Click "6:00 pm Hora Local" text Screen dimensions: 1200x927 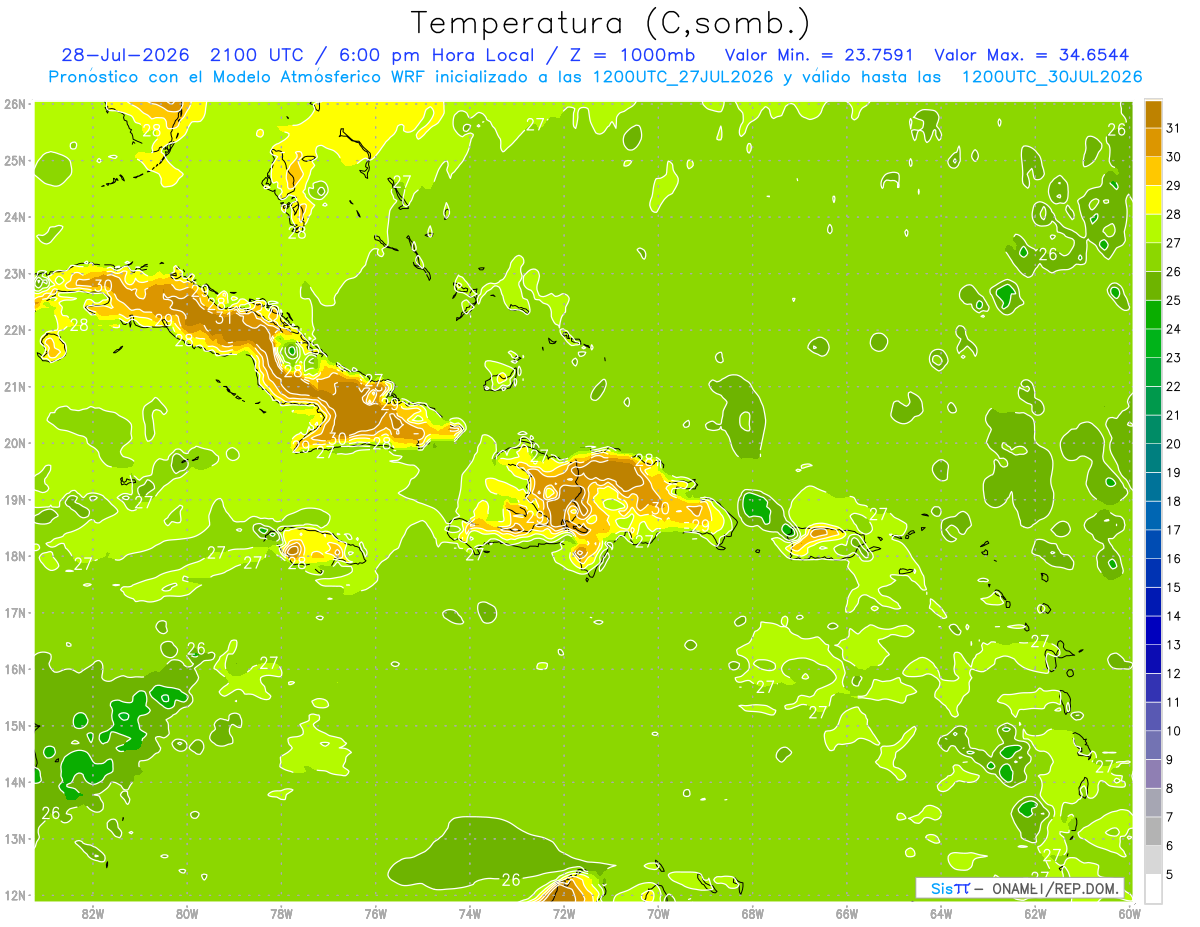click(436, 55)
